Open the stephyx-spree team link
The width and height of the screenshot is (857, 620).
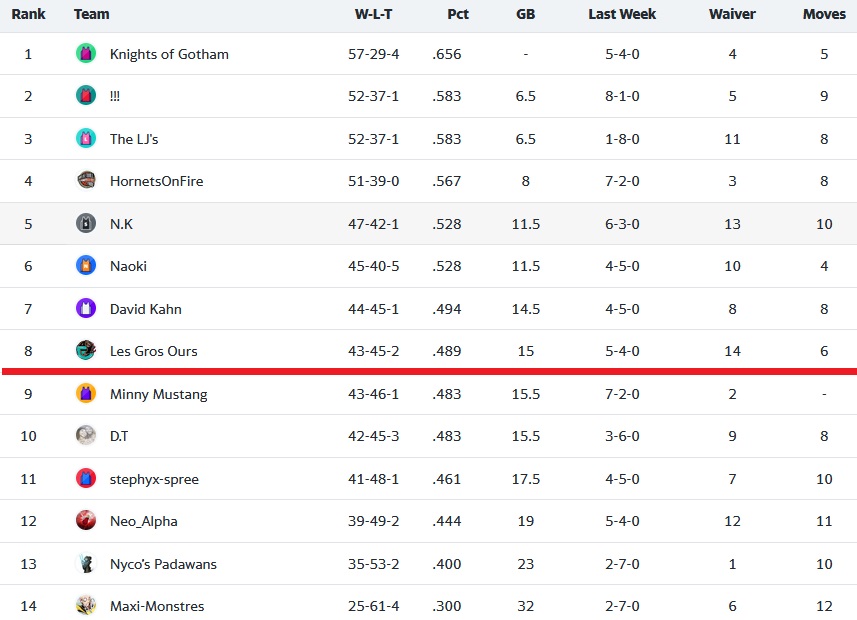coord(154,479)
